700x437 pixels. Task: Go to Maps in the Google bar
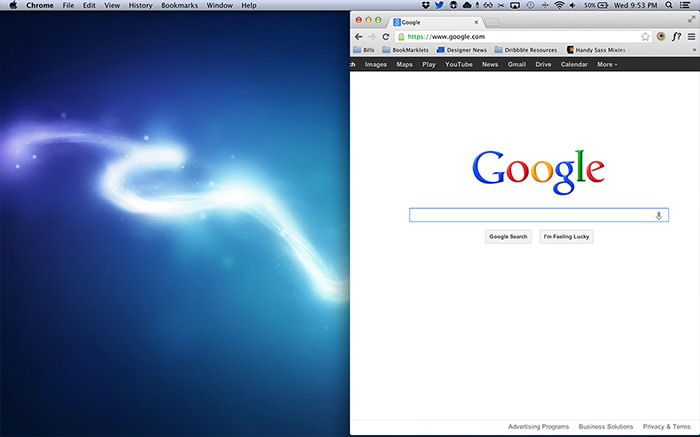(x=404, y=64)
